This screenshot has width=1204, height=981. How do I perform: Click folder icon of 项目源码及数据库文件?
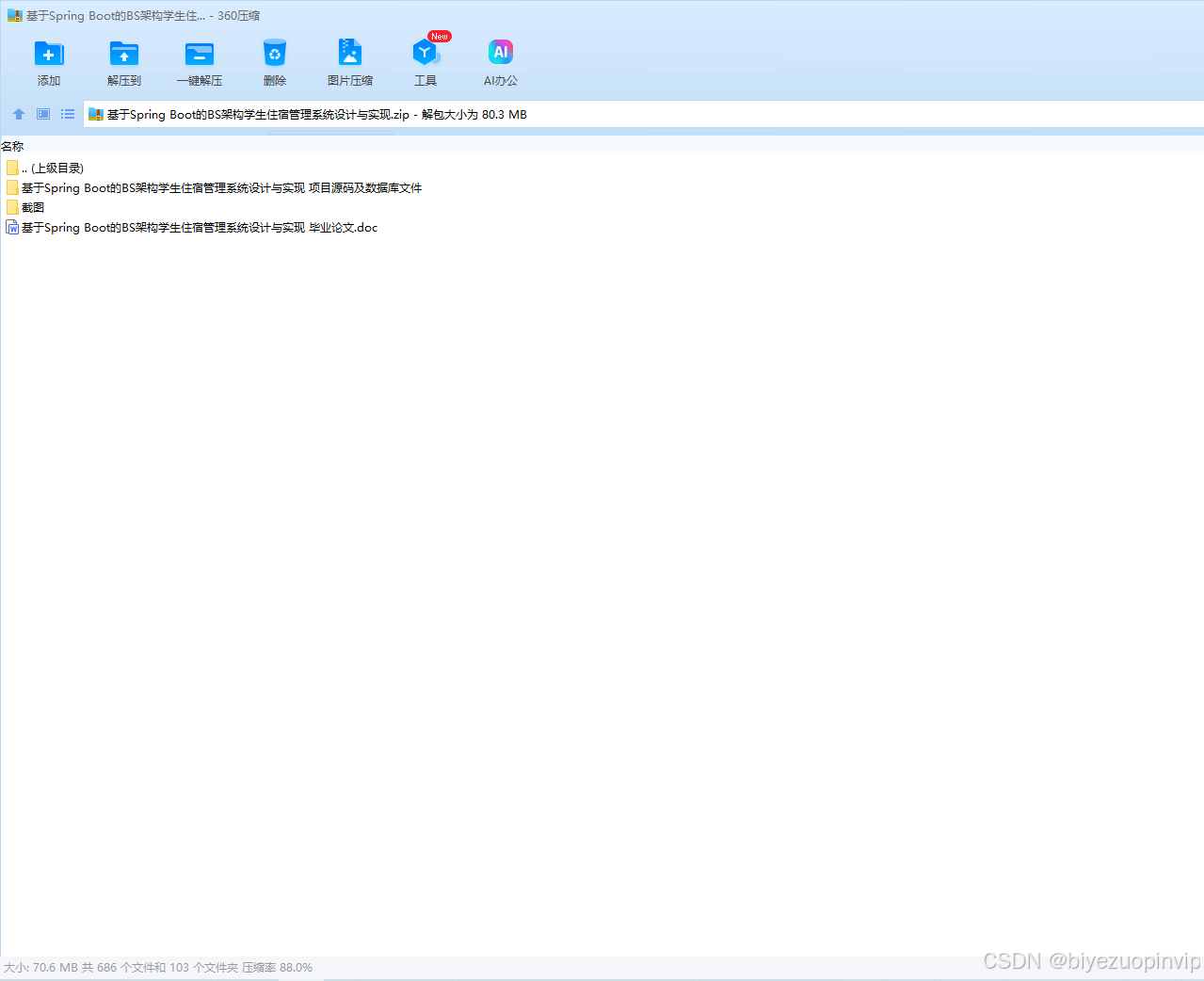12,187
